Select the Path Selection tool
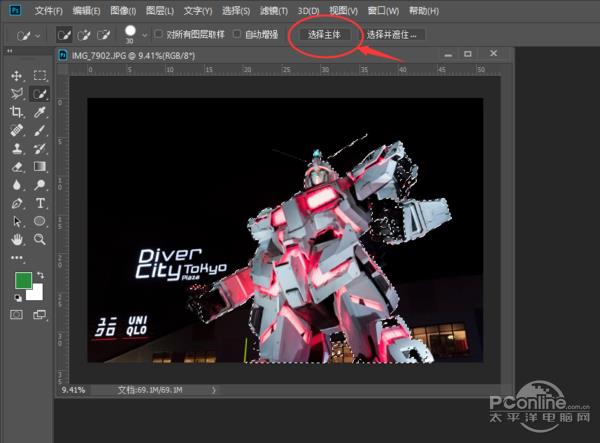Viewport: 600px width, 443px height. point(16,222)
